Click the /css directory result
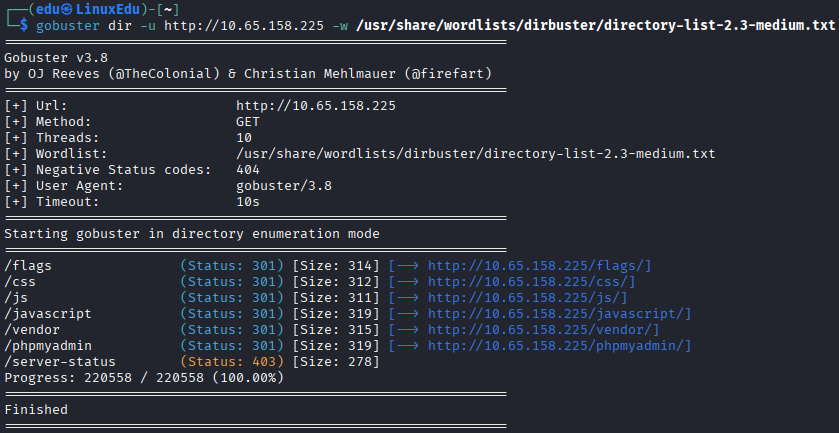 tap(20, 282)
